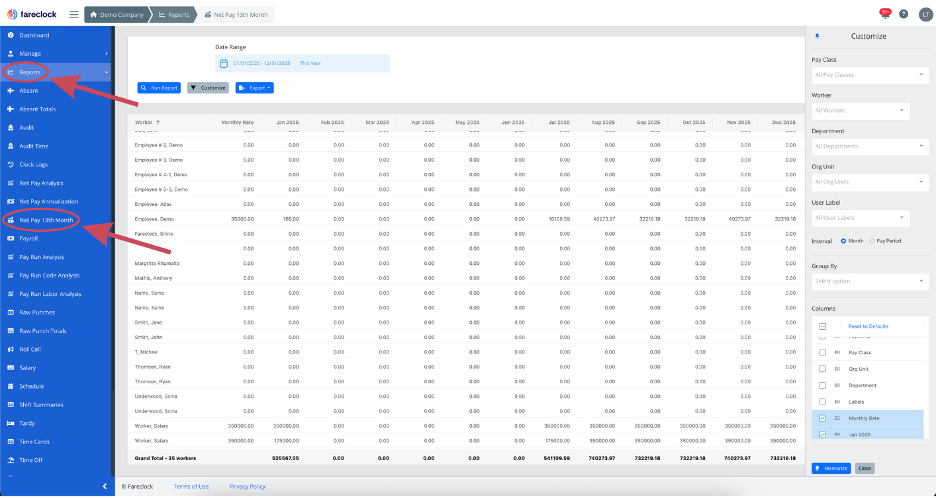Toggle the select-all columns checkbox

tap(823, 327)
